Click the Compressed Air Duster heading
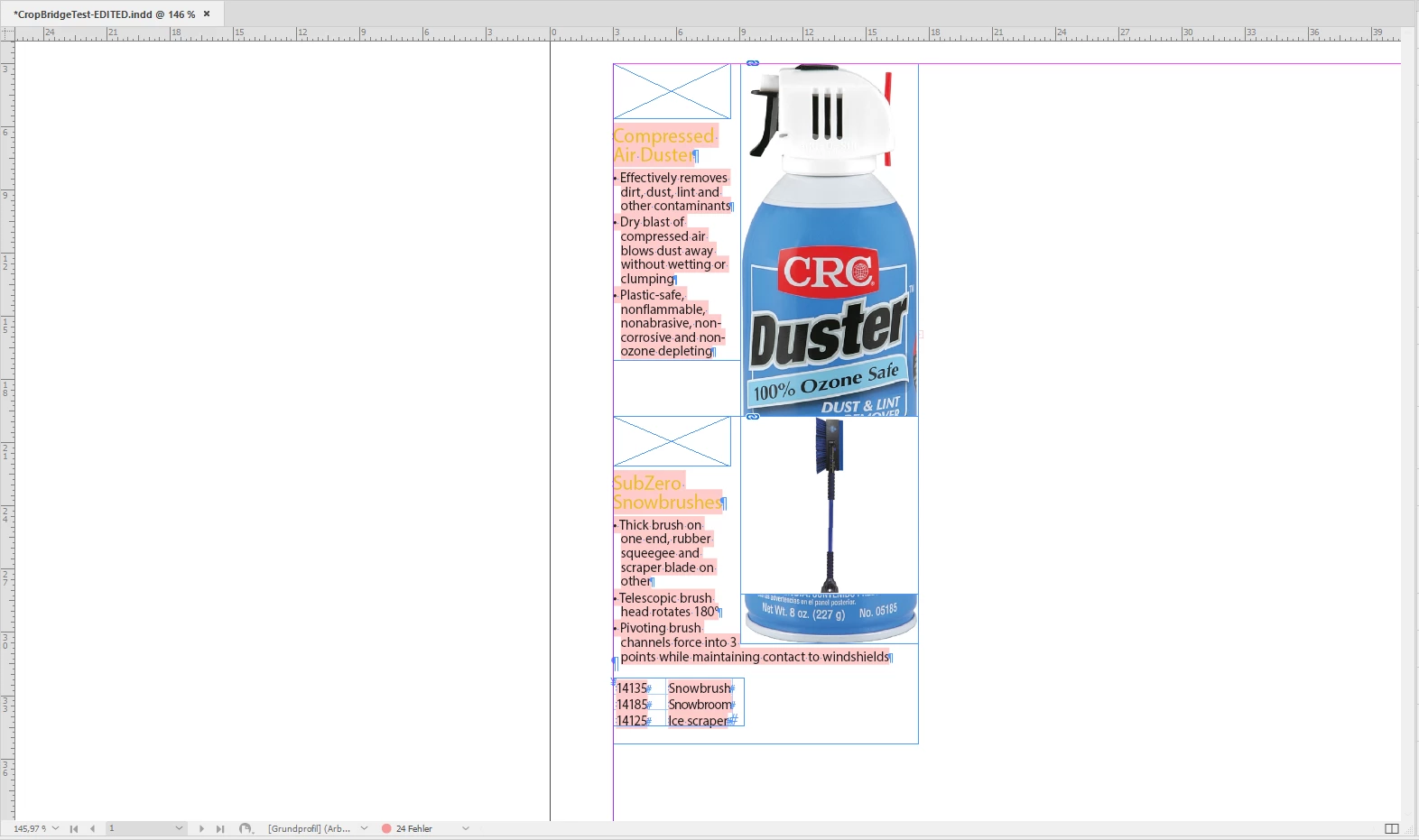Viewport: 1419px width, 840px height. pos(665,145)
